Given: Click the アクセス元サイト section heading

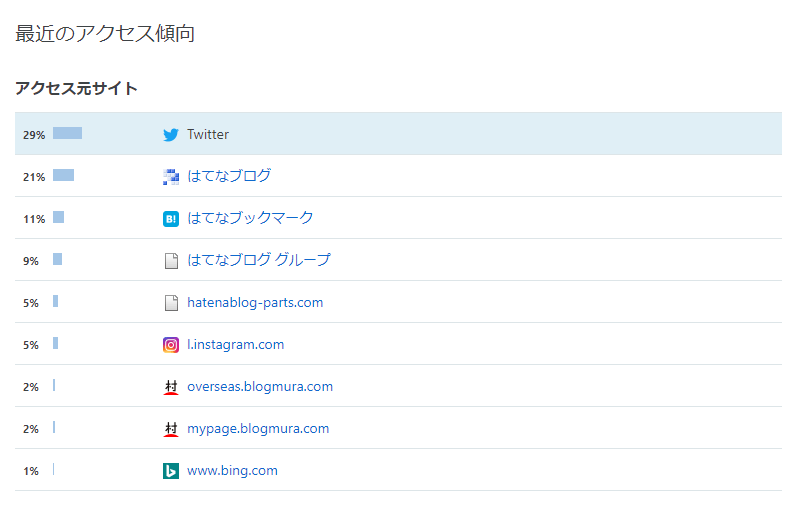Looking at the screenshot, I should (77, 88).
